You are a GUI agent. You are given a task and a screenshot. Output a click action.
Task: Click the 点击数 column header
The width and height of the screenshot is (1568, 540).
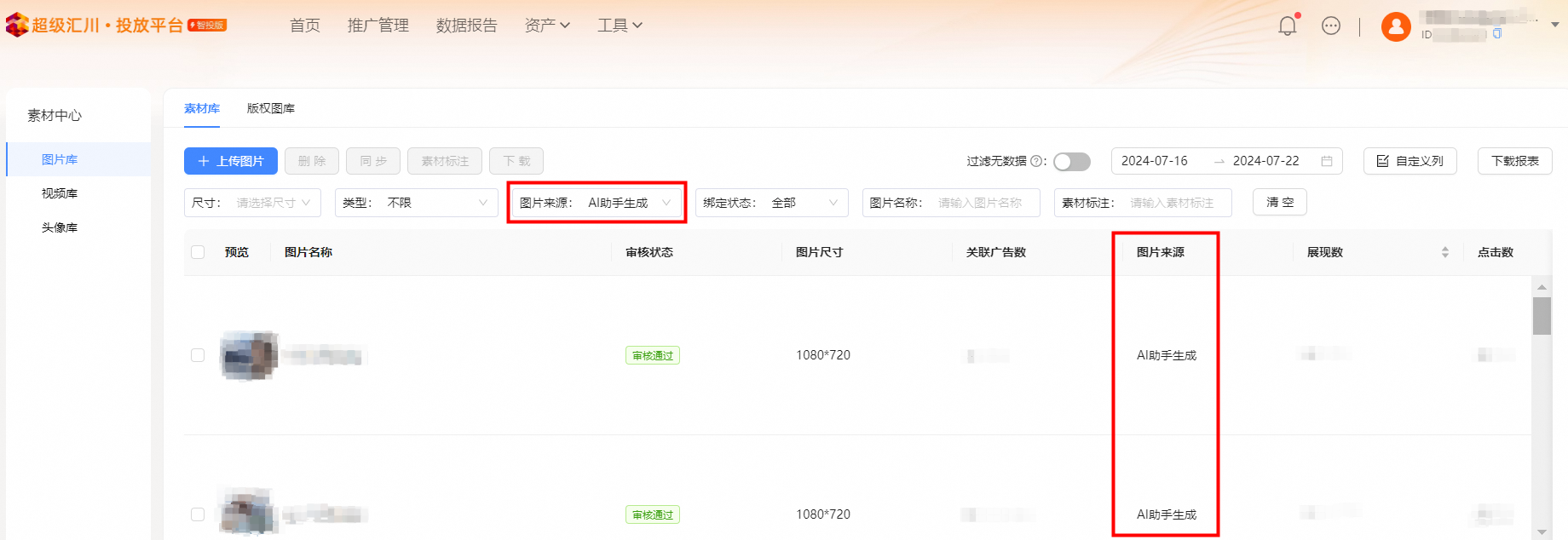[x=1496, y=252]
